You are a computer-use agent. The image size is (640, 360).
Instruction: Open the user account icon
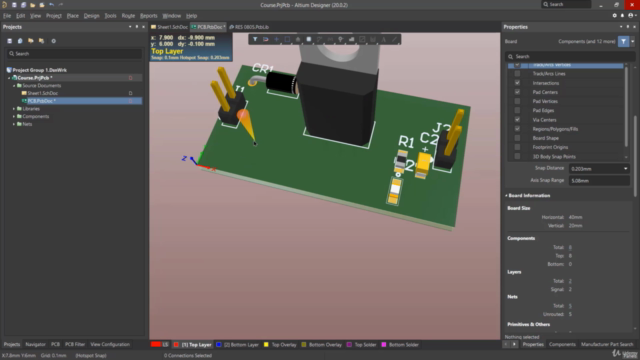(x=631, y=16)
